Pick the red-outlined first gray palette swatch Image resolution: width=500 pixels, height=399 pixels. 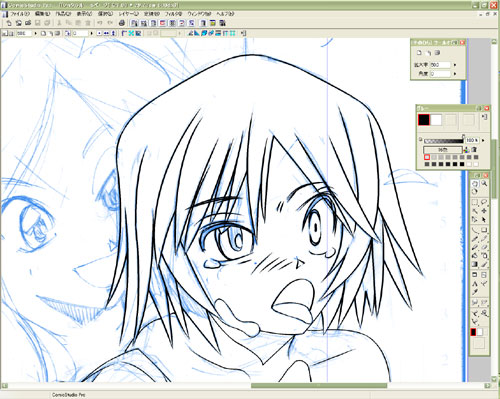[x=427, y=157]
